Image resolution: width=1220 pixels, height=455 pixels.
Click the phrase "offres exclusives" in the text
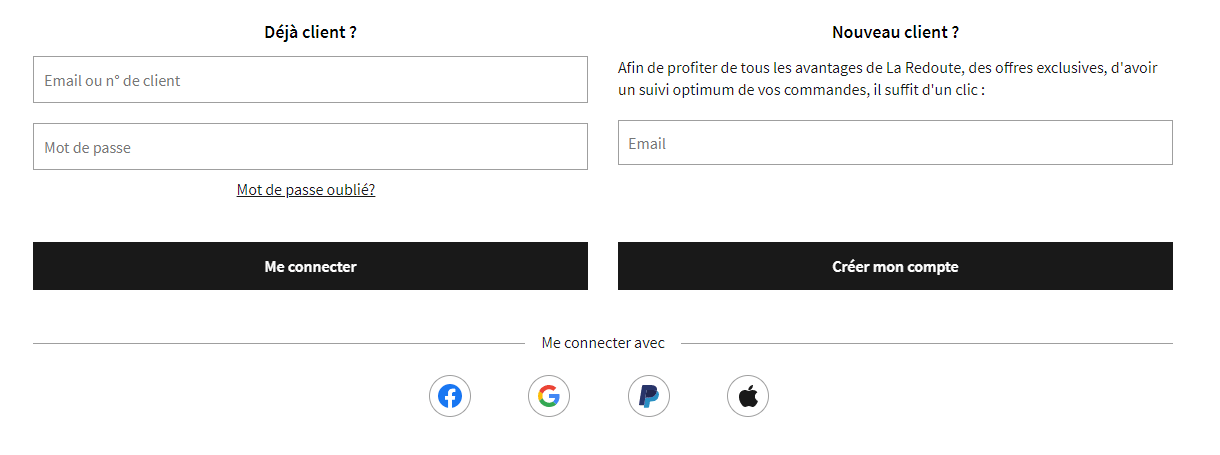1044,68
